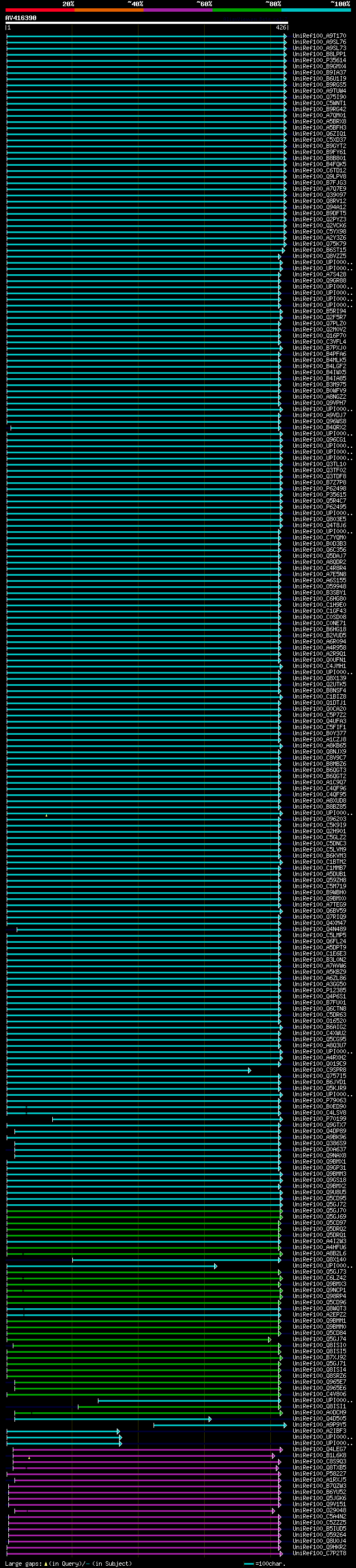The width and height of the screenshot is (356, 1568).
Task: Select the UniRef100_A9P9Y5 label
Action: pyautogui.click(x=319, y=1426)
